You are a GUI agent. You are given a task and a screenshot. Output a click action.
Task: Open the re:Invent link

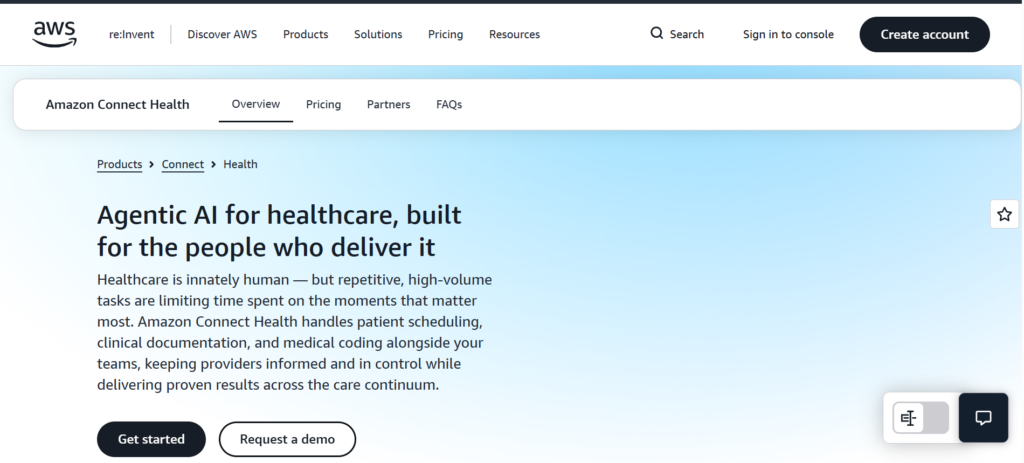point(131,35)
